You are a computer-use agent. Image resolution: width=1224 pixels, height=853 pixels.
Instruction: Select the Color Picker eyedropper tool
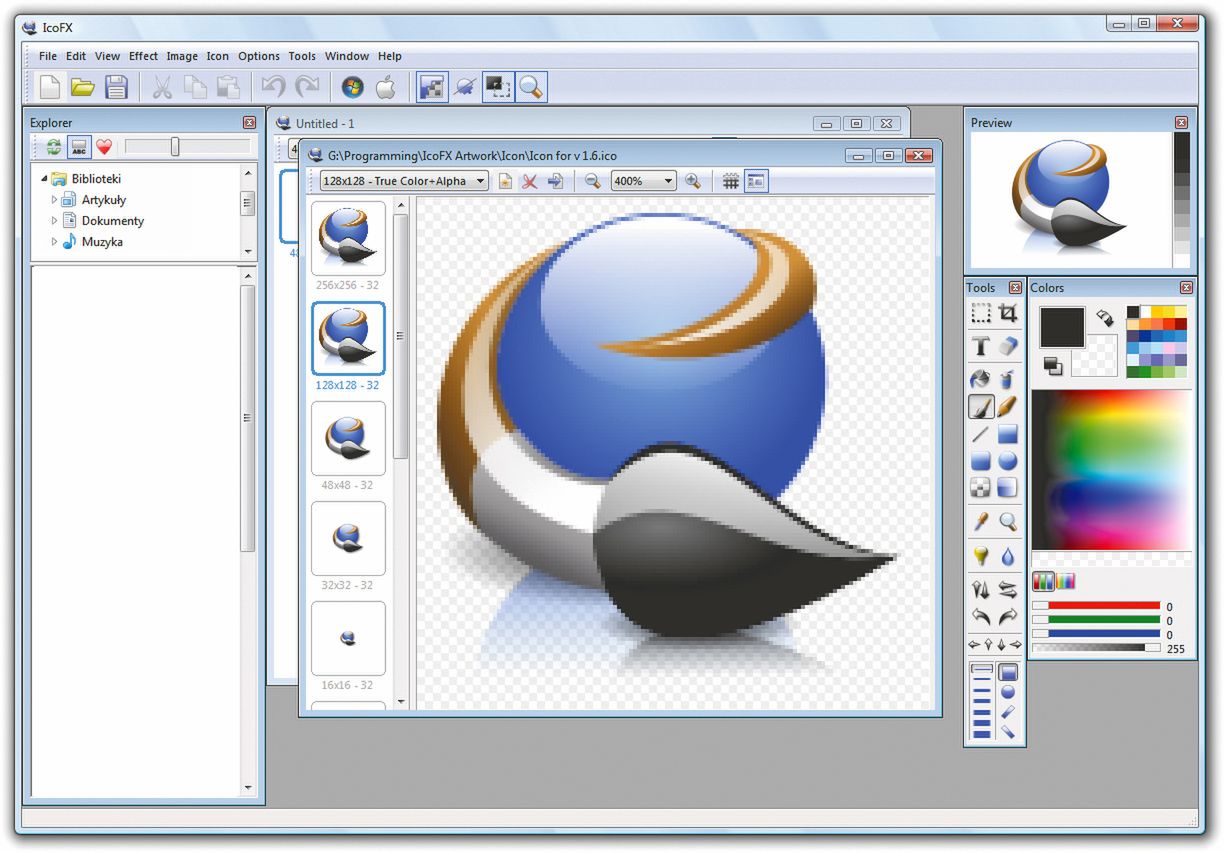click(981, 522)
